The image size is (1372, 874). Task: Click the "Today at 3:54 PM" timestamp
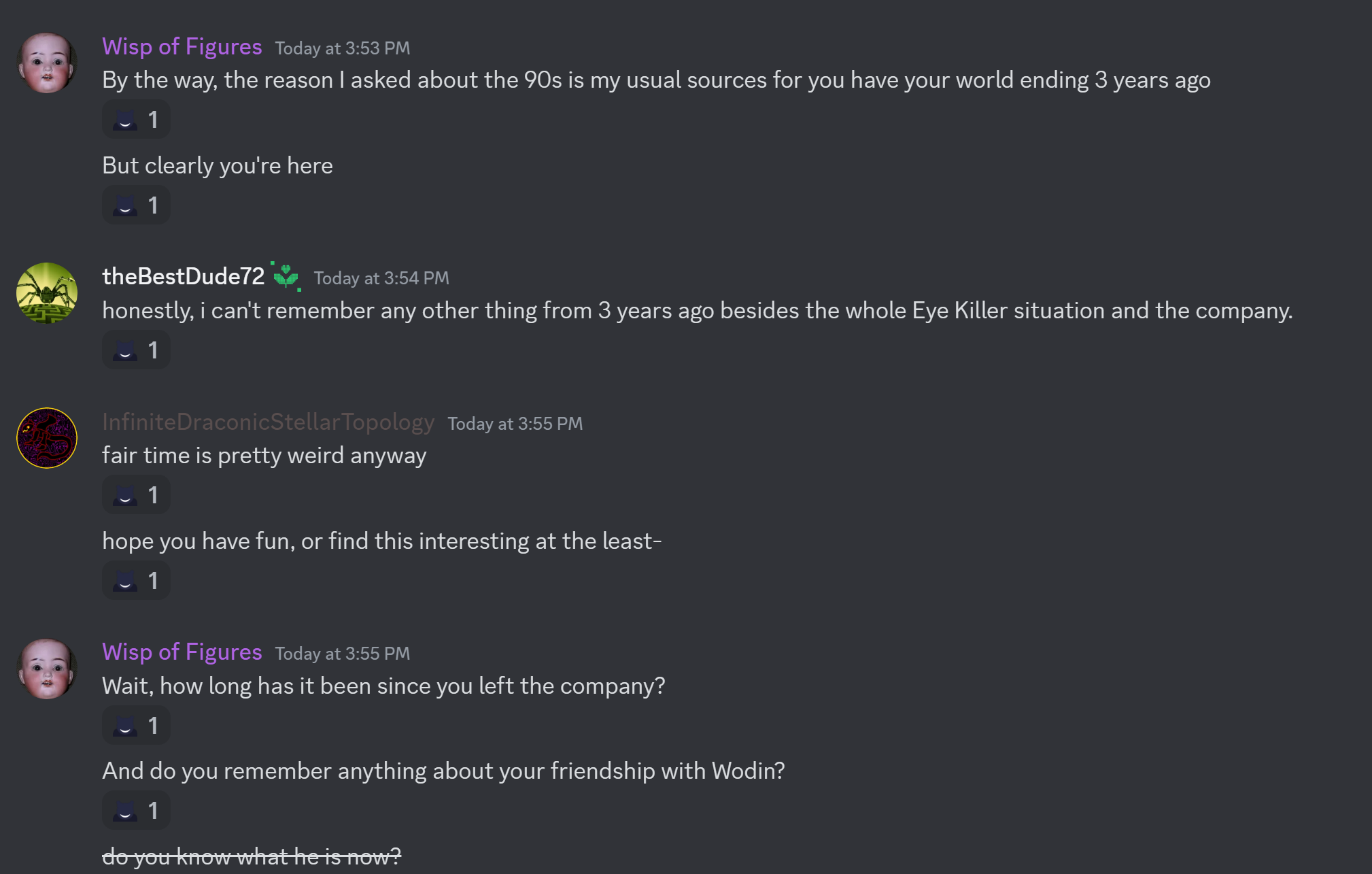[x=381, y=278]
